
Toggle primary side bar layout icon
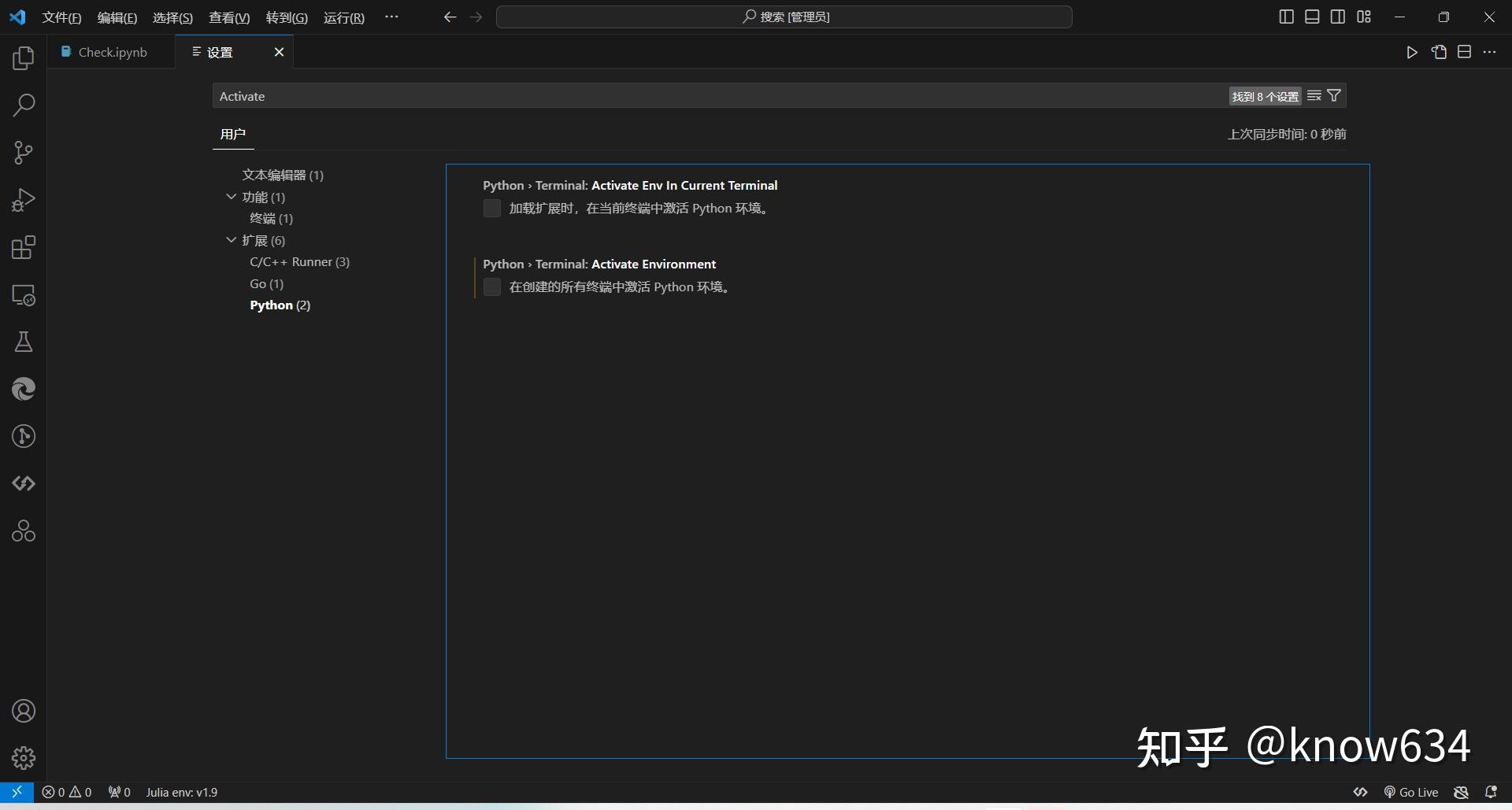click(x=1286, y=17)
